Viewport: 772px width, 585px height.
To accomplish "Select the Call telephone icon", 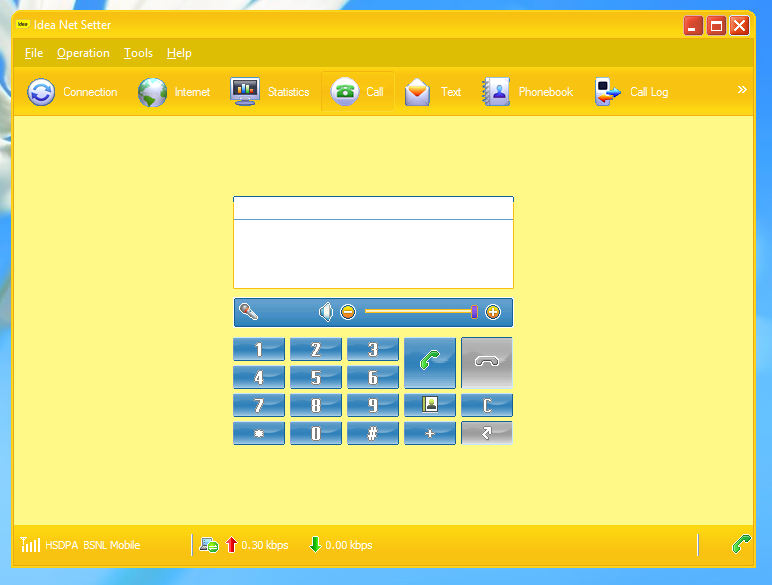I will click(x=344, y=92).
